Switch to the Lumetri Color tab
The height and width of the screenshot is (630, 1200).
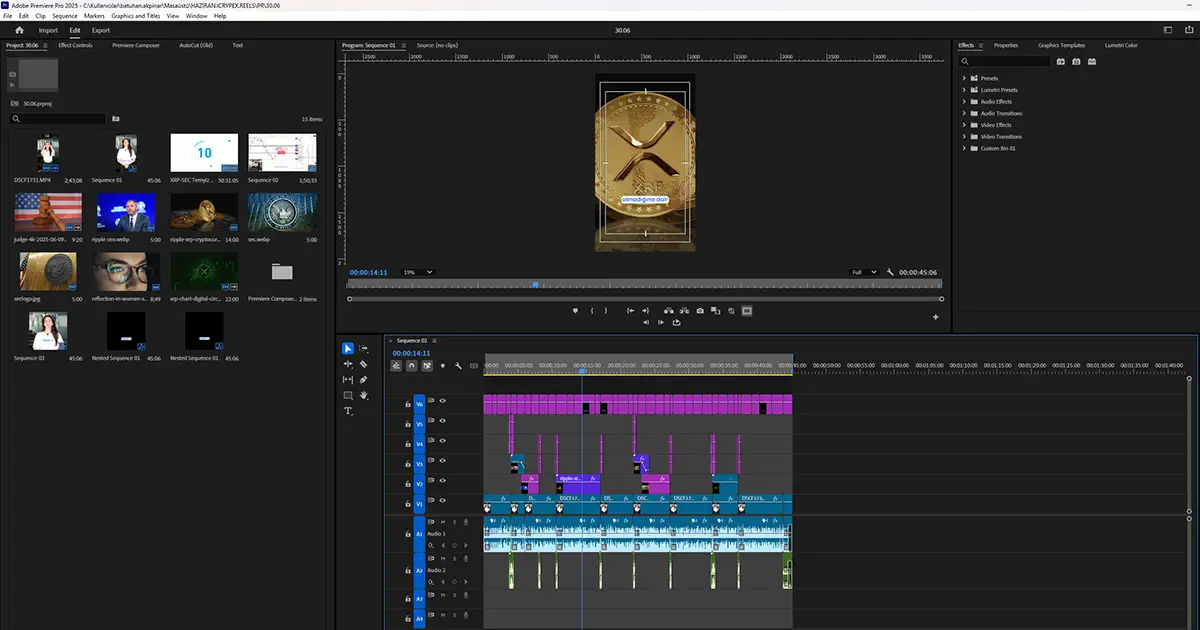pos(1121,45)
